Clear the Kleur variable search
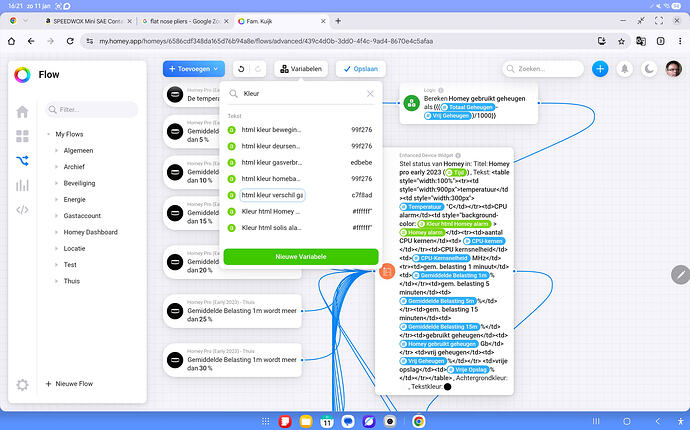 tap(370, 93)
